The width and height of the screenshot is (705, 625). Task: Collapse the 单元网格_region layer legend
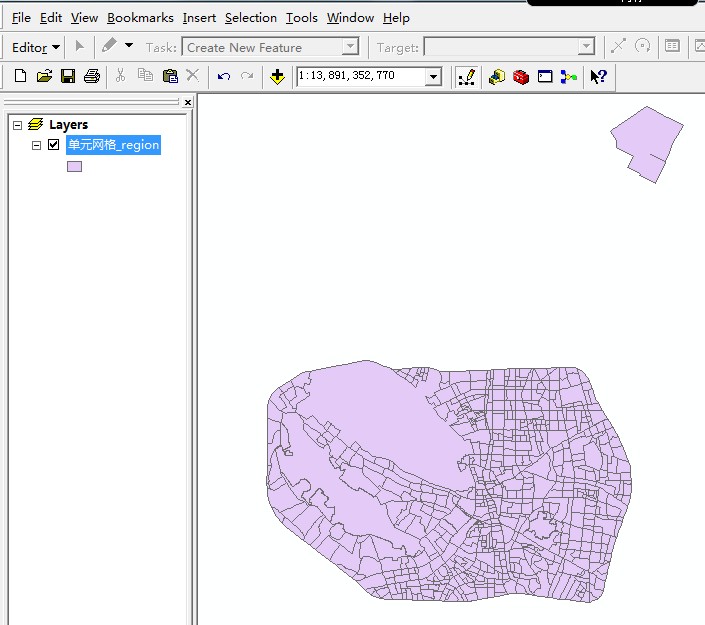[x=37, y=145]
